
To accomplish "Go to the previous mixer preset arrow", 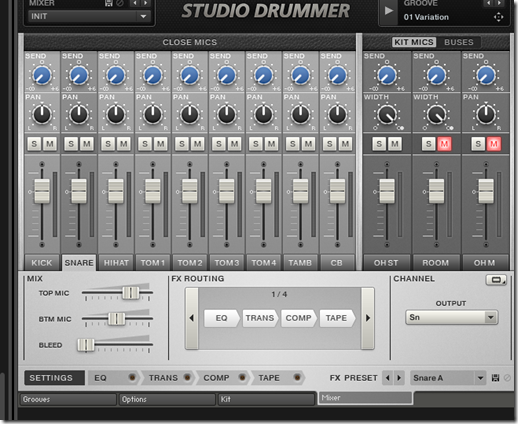I will click(135, 3).
